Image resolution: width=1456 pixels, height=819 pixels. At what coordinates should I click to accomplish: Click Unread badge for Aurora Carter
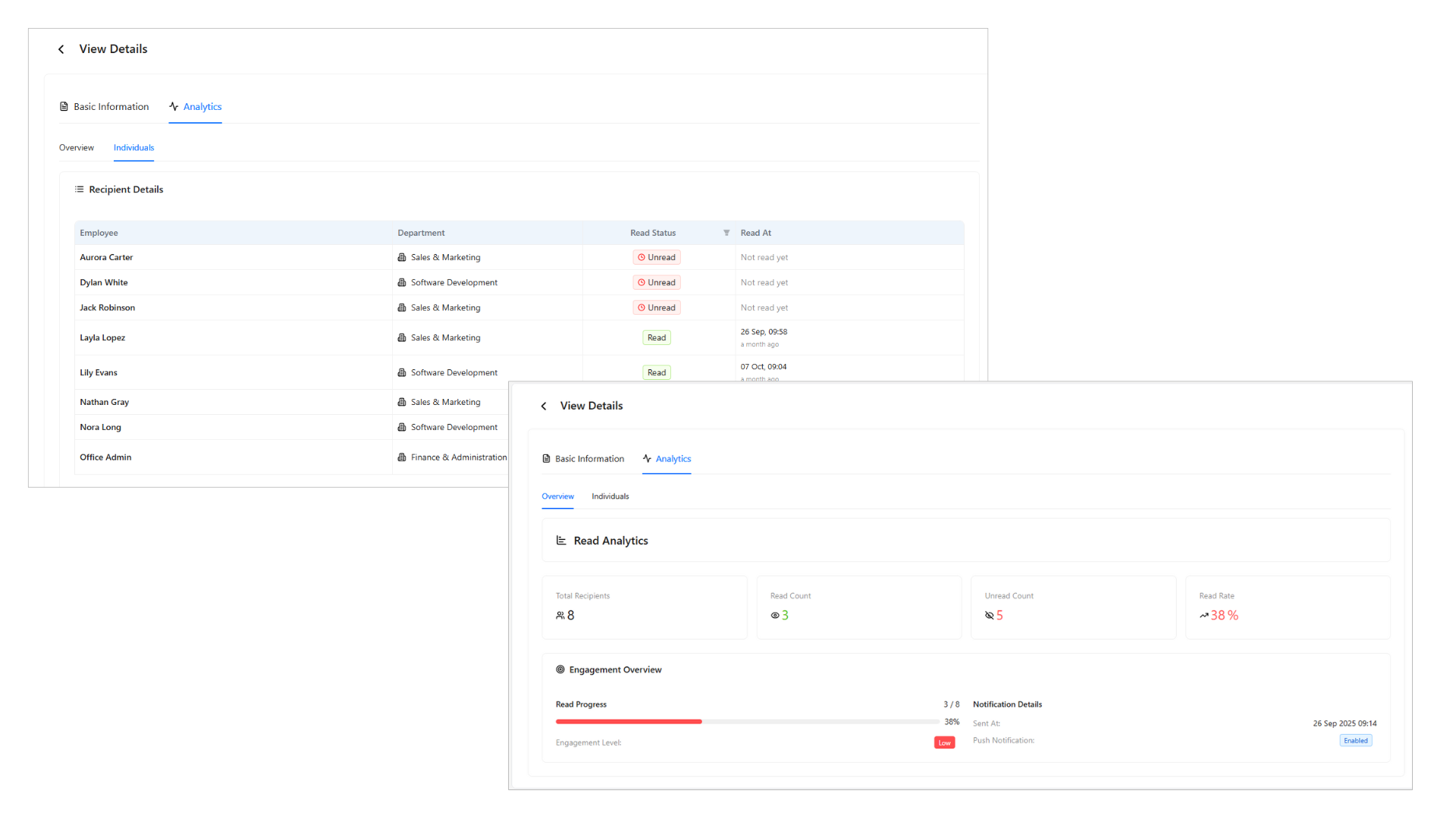tap(657, 258)
